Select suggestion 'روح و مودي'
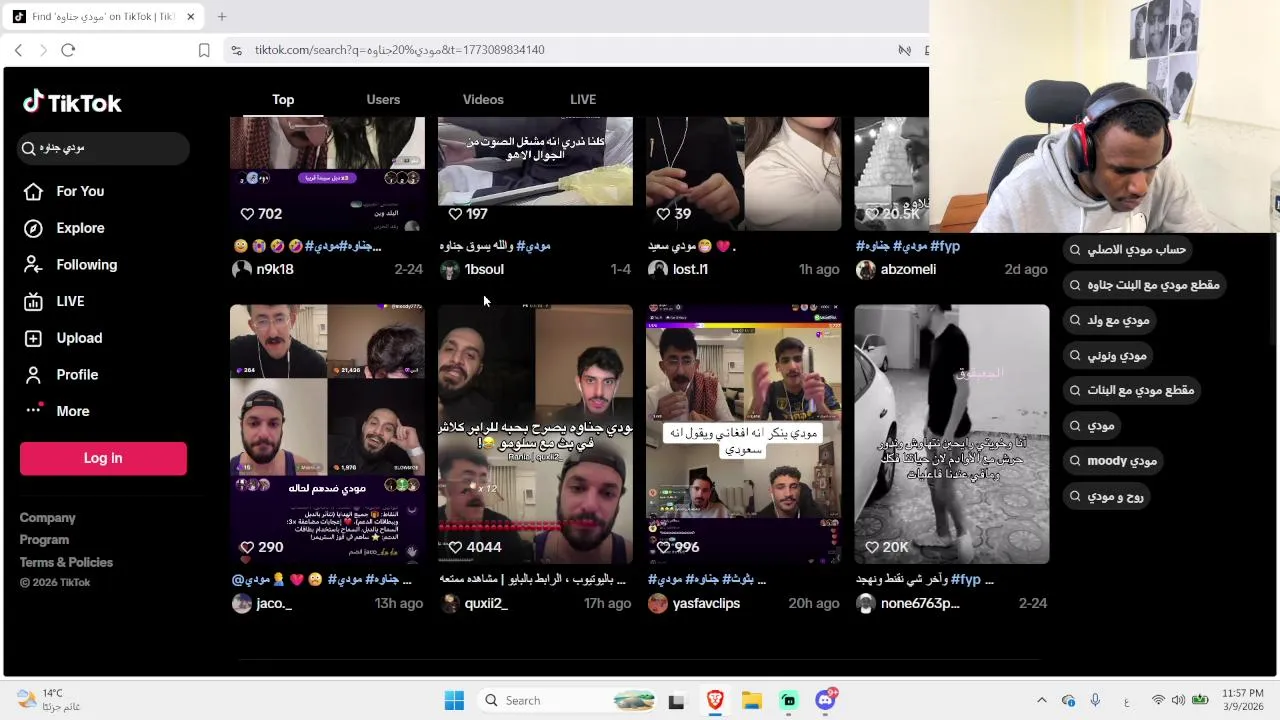Viewport: 1280px width, 720px height. tap(1105, 496)
